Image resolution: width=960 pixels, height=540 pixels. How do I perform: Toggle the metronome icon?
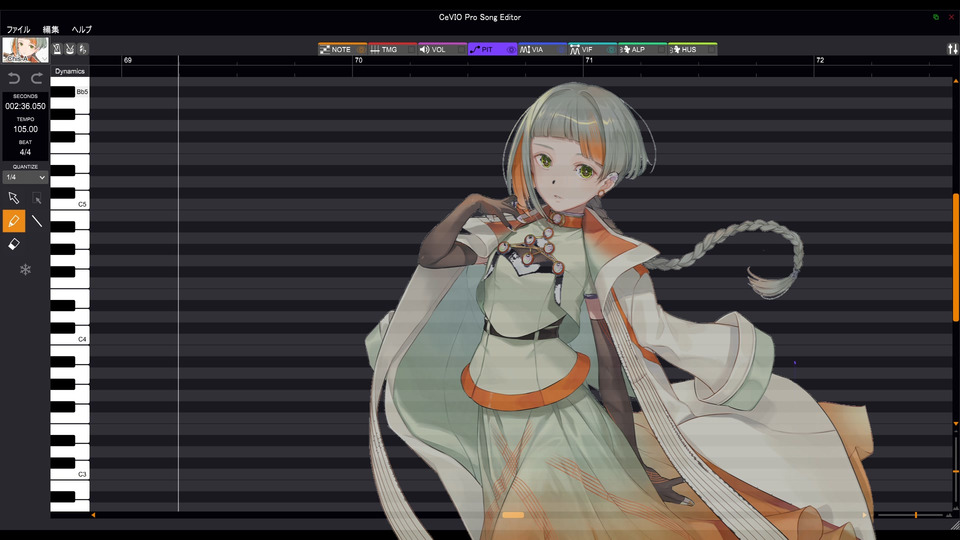coord(57,49)
